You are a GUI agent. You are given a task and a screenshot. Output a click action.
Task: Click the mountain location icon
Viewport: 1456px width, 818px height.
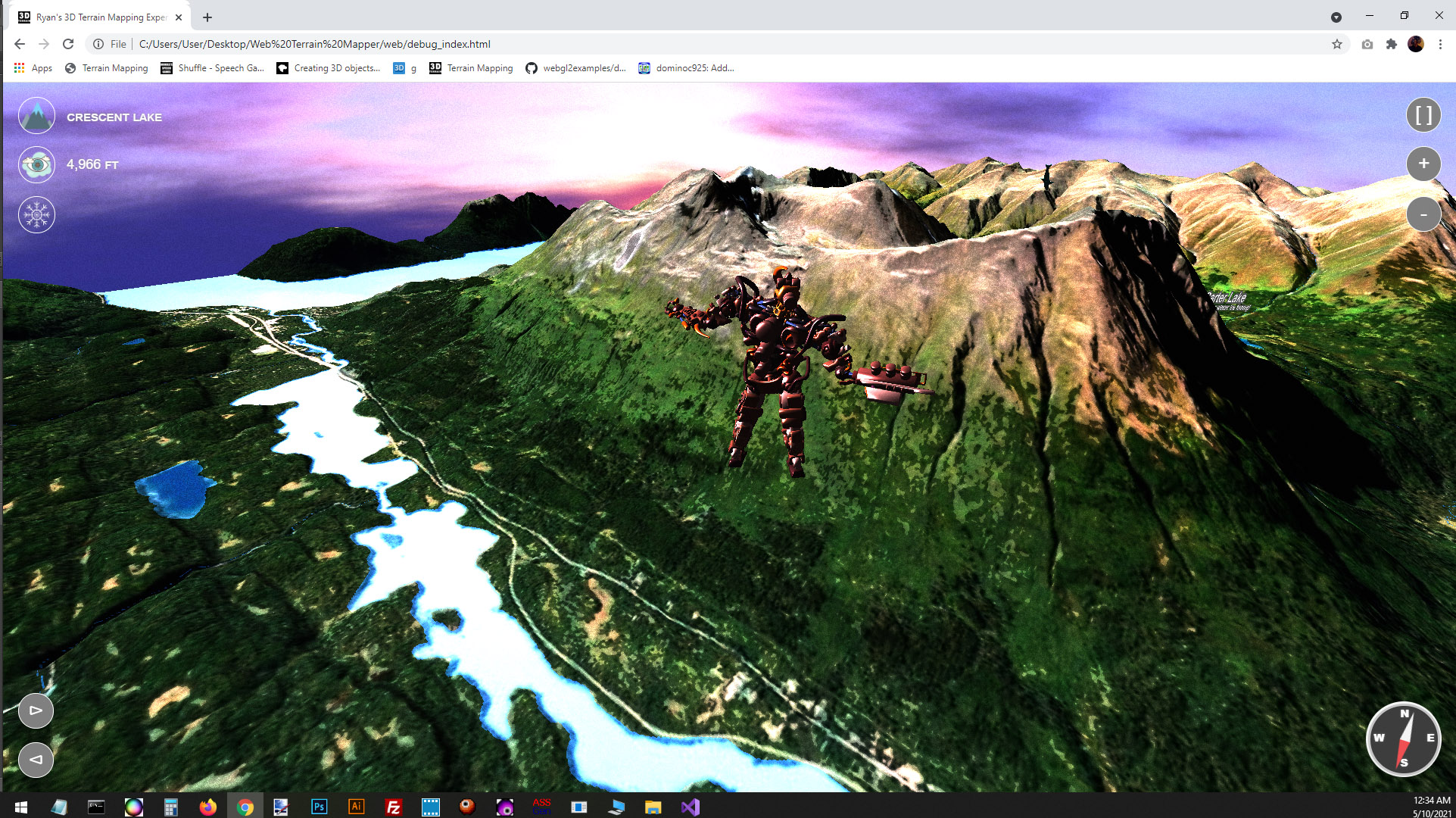36,116
